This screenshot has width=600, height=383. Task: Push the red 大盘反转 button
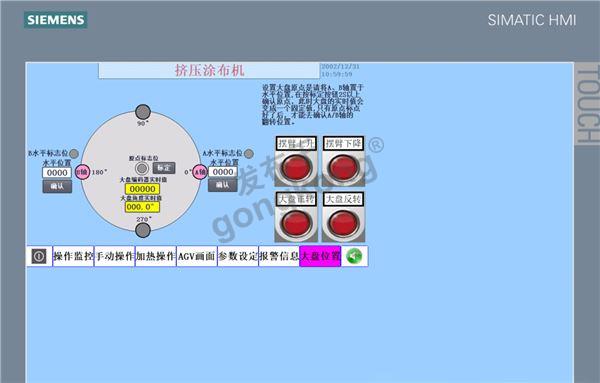point(343,223)
